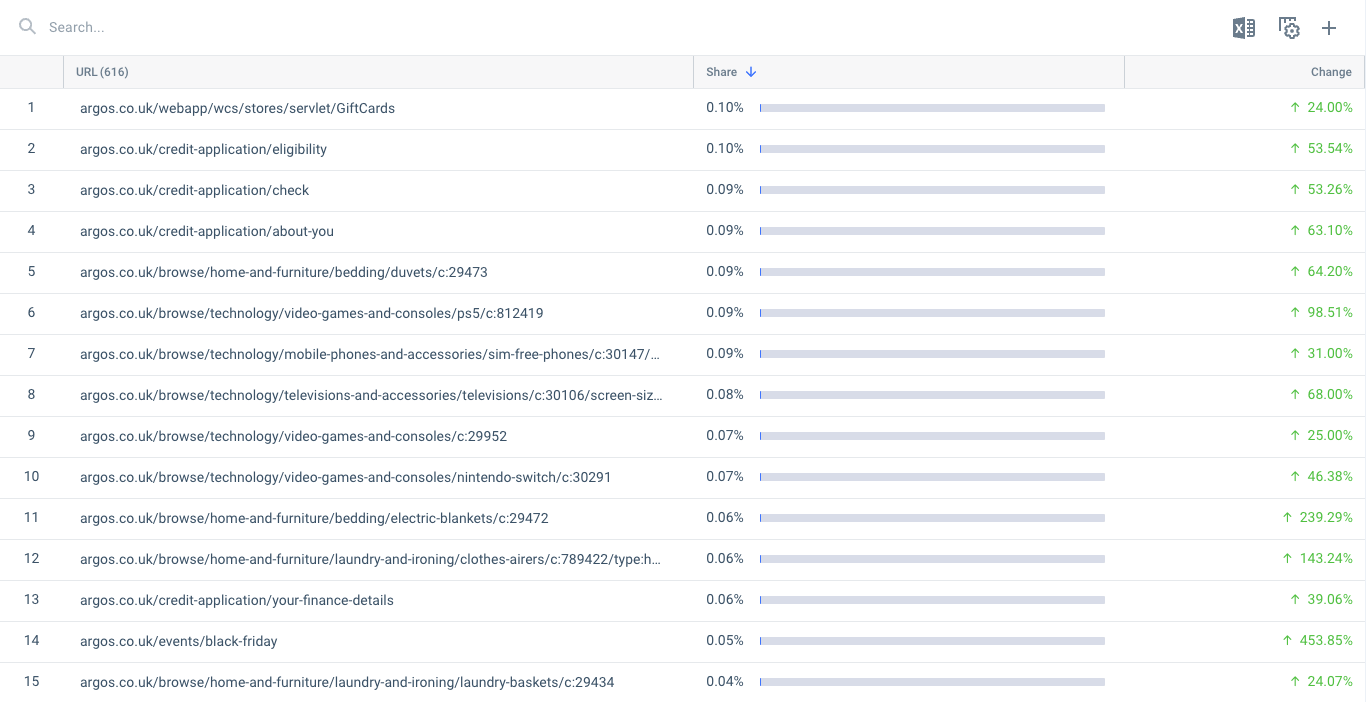Open the GiftCards servlet URL
This screenshot has width=1366, height=702.
(237, 108)
